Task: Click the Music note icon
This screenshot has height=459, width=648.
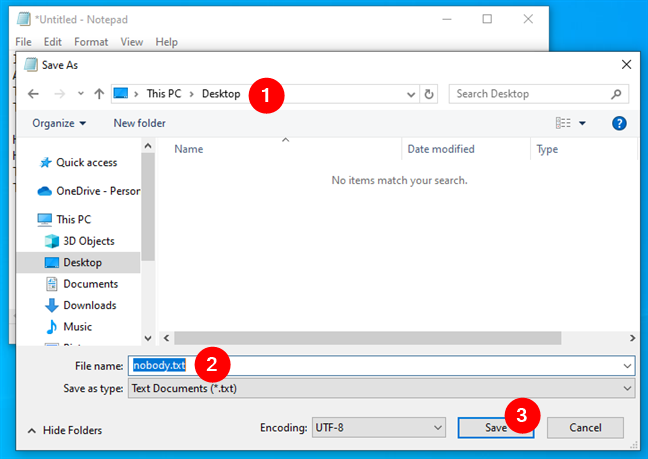Action: point(51,327)
